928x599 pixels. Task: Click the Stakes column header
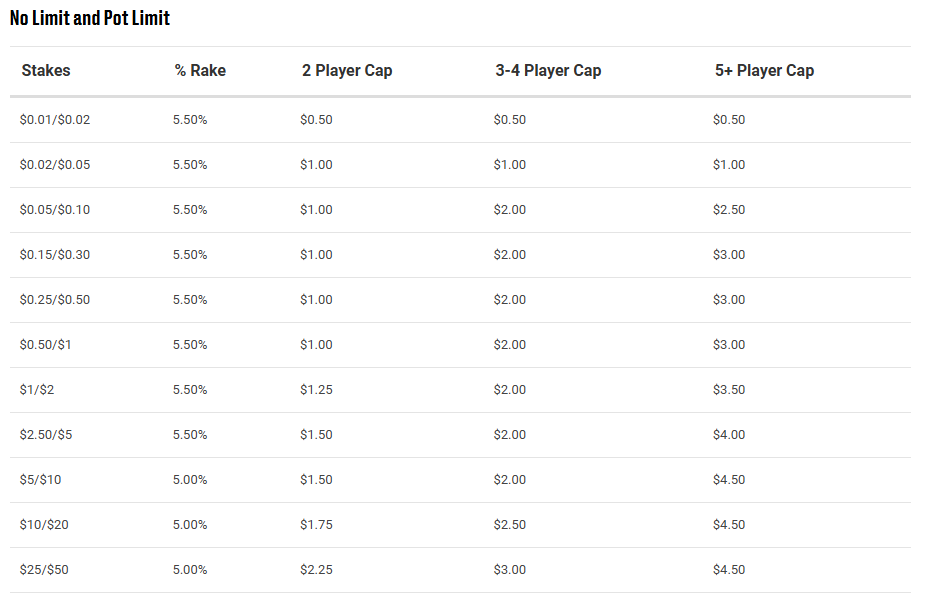(46, 71)
